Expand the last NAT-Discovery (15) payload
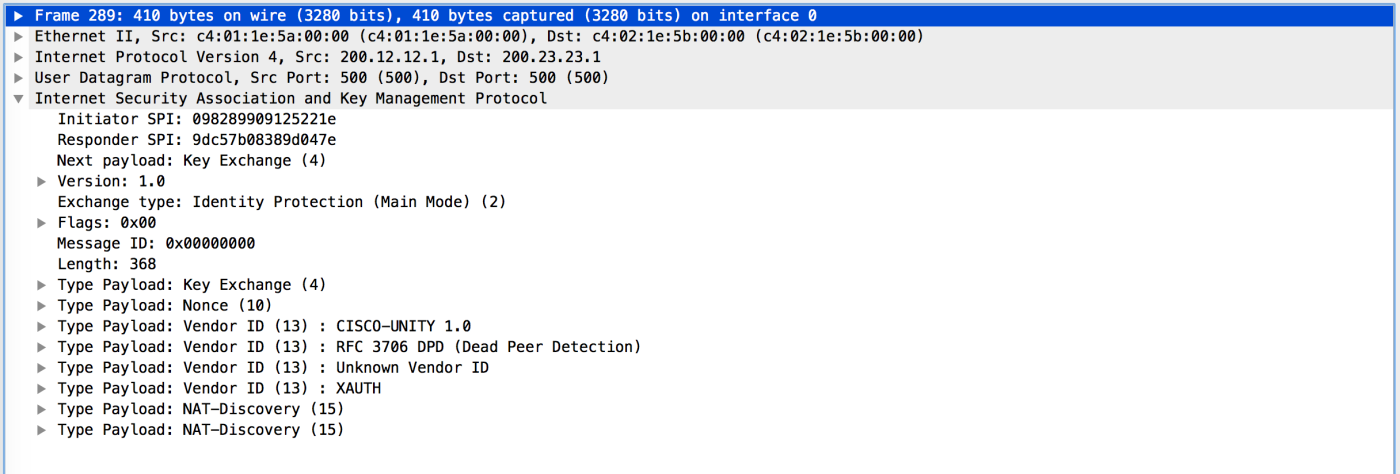This screenshot has height=474, width=1400. coord(42,430)
